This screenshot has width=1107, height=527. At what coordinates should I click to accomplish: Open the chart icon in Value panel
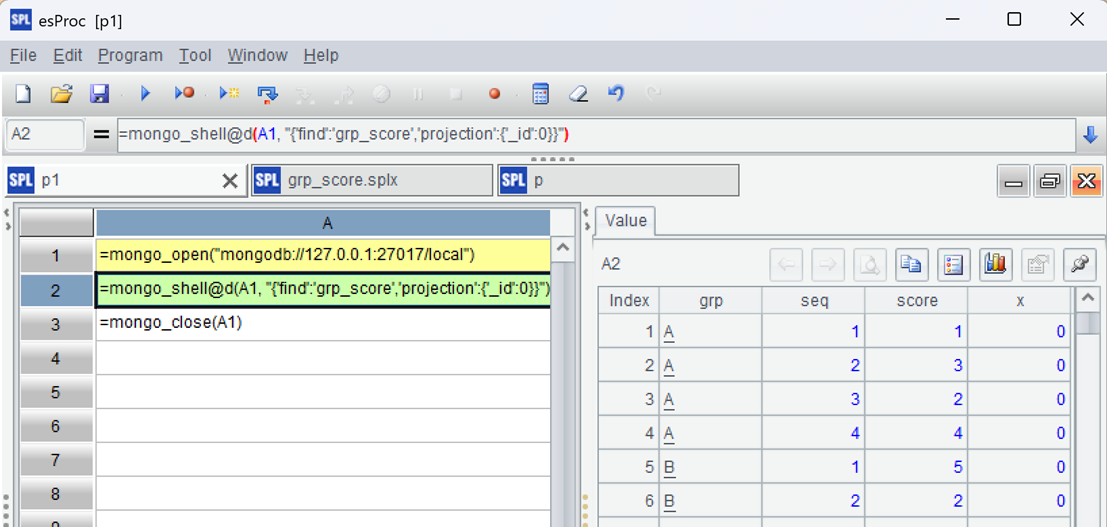click(995, 264)
